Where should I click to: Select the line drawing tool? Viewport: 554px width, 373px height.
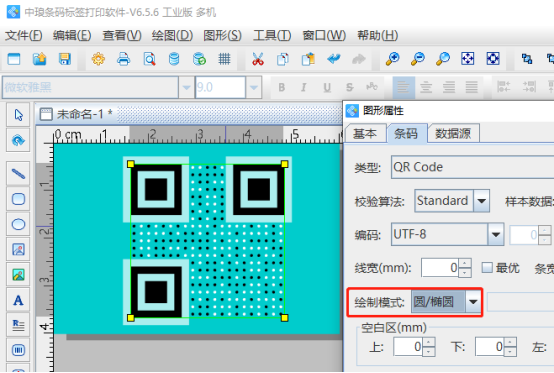18,174
